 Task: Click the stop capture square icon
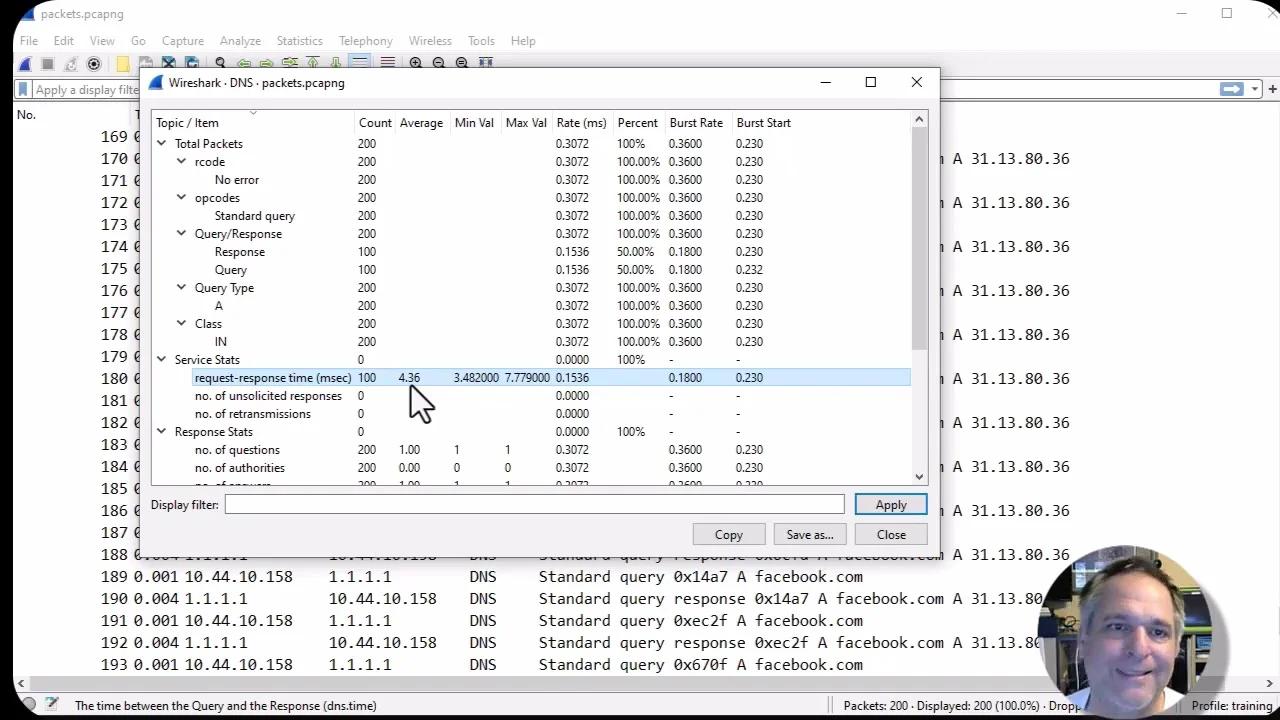click(45, 63)
